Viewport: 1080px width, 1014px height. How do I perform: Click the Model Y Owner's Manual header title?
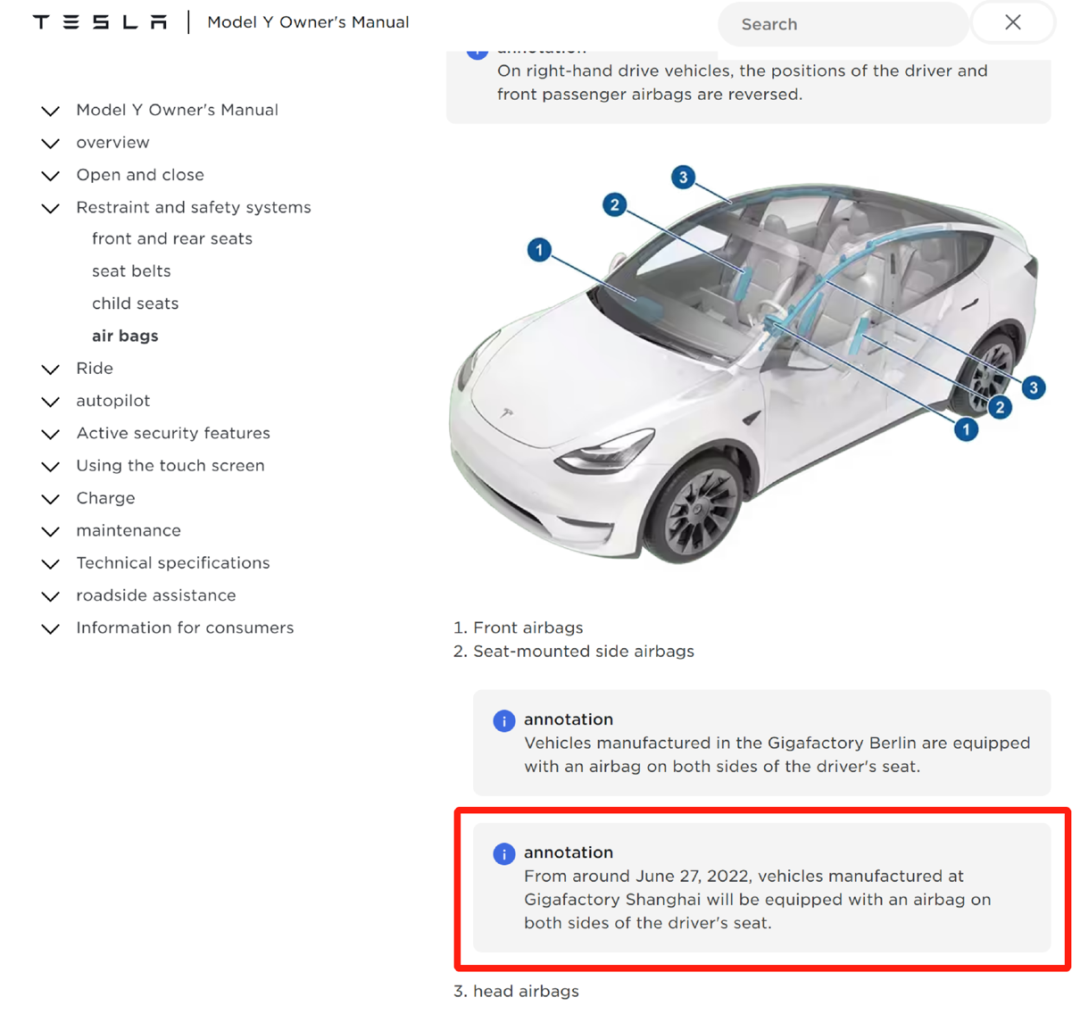[x=308, y=22]
